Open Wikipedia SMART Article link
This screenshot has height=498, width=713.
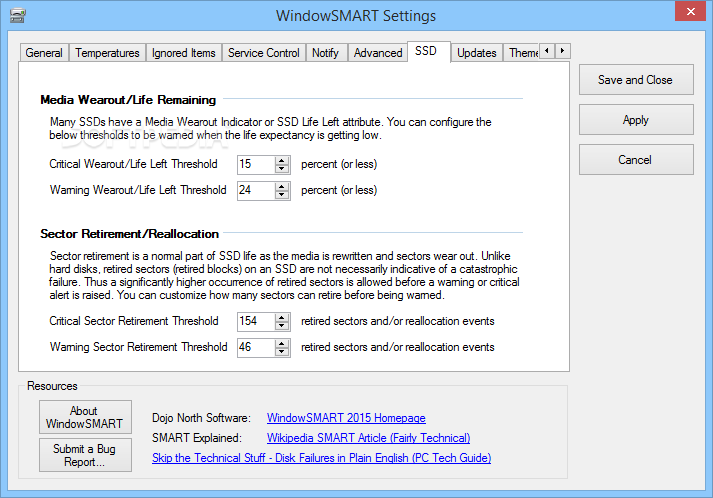[368, 438]
